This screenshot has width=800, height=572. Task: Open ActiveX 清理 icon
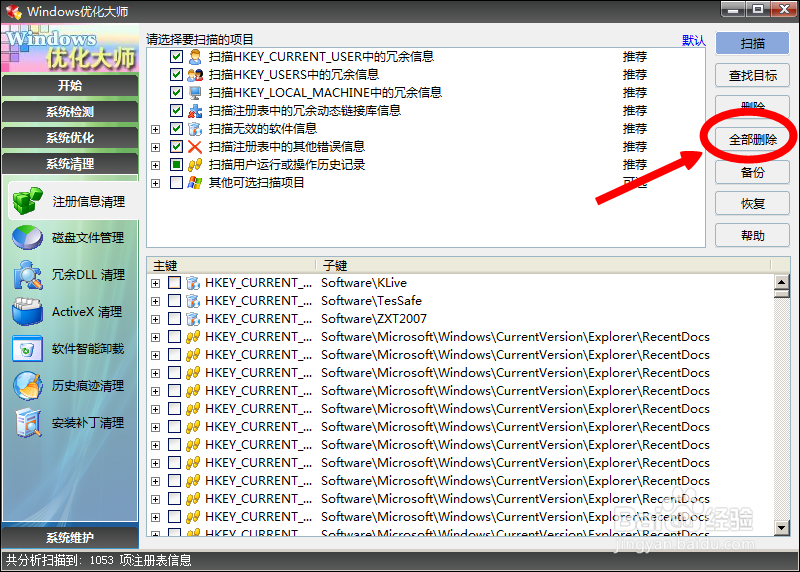[28, 311]
